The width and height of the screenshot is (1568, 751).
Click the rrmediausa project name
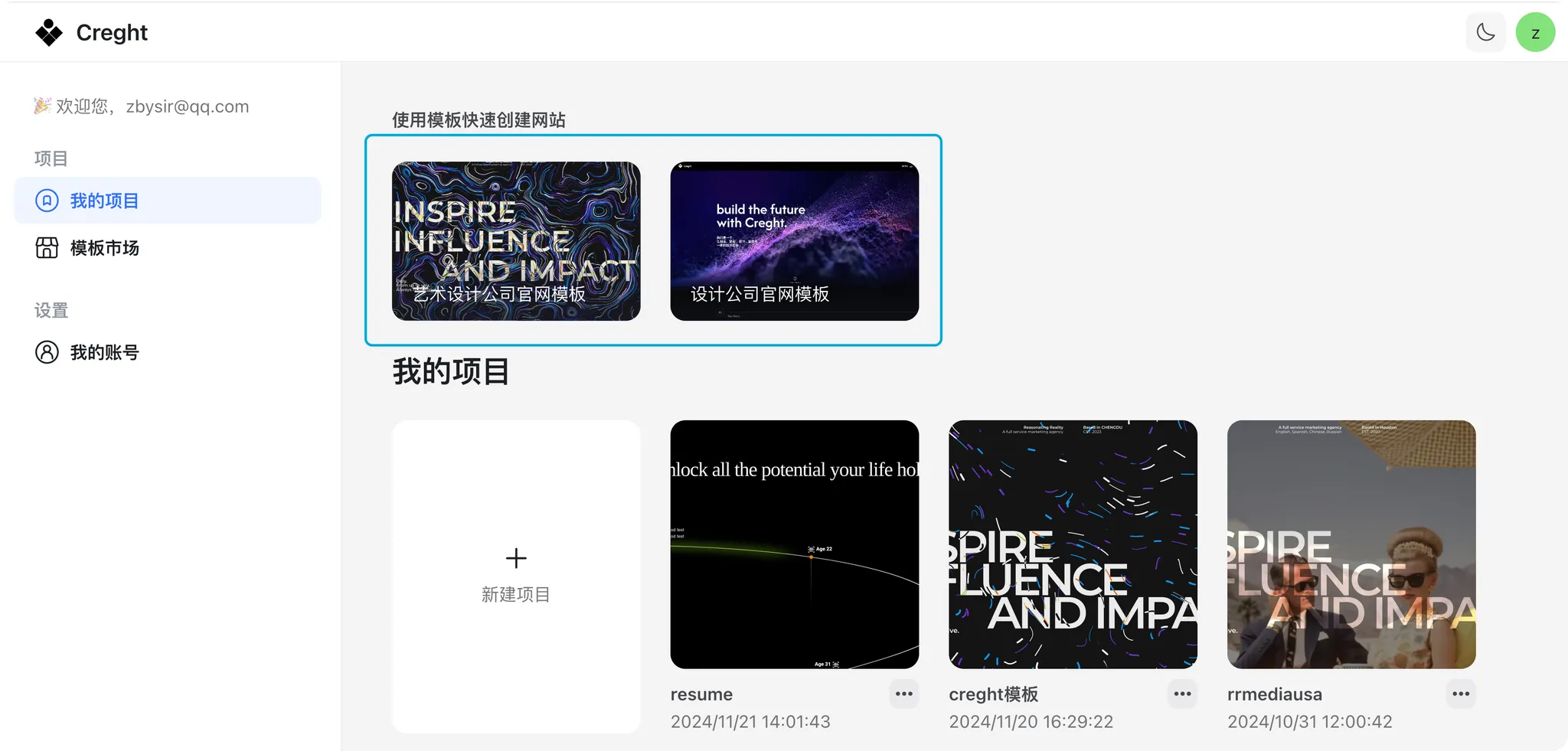pyautogui.click(x=1275, y=694)
